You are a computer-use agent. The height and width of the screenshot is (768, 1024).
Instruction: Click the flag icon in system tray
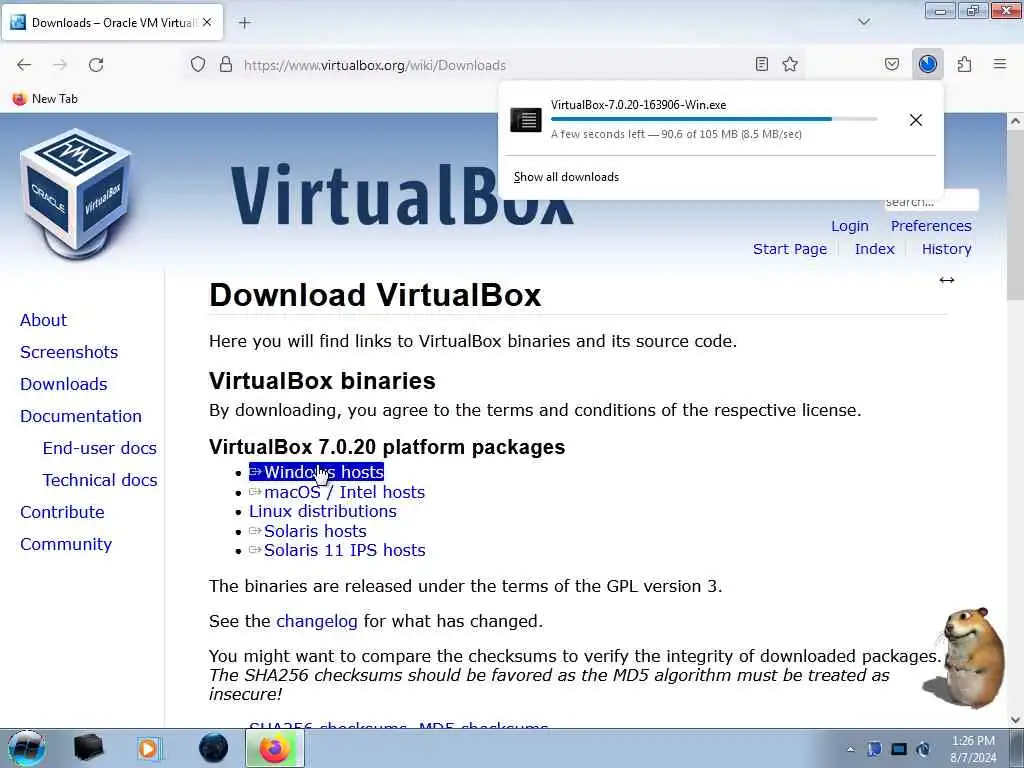874,750
